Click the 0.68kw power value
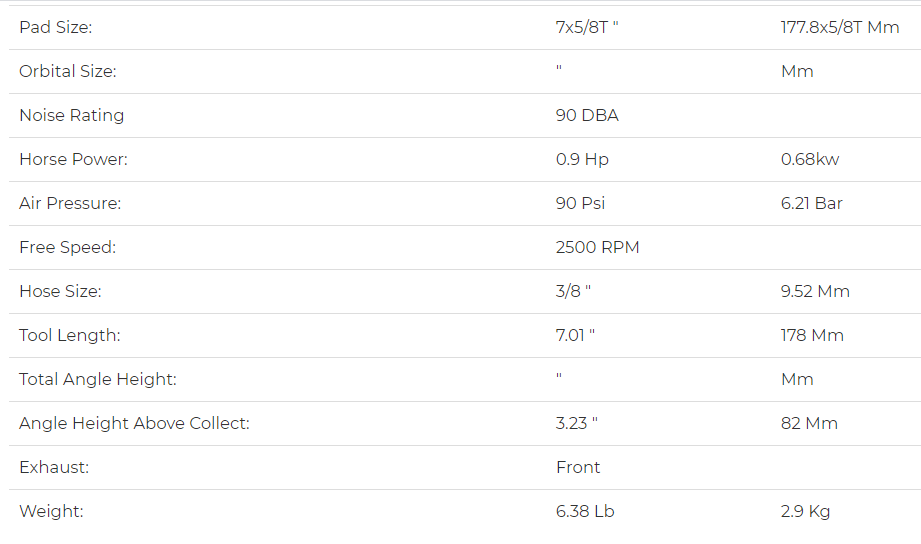 point(810,160)
